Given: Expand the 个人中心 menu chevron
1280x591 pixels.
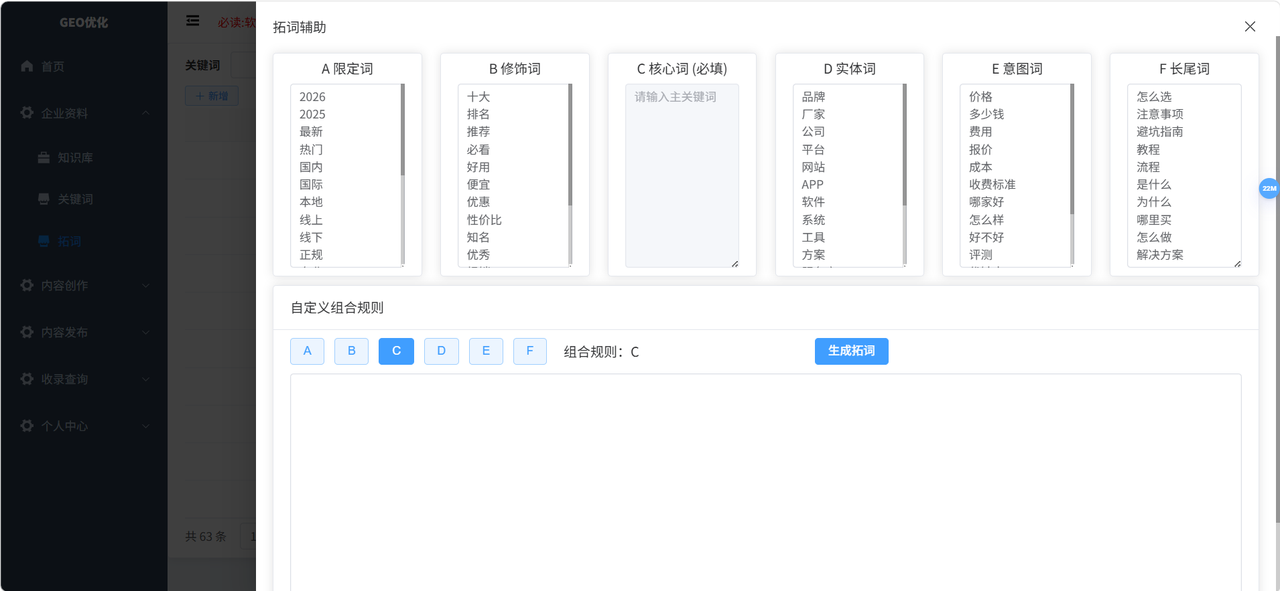Looking at the screenshot, I should pyautogui.click(x=146, y=425).
